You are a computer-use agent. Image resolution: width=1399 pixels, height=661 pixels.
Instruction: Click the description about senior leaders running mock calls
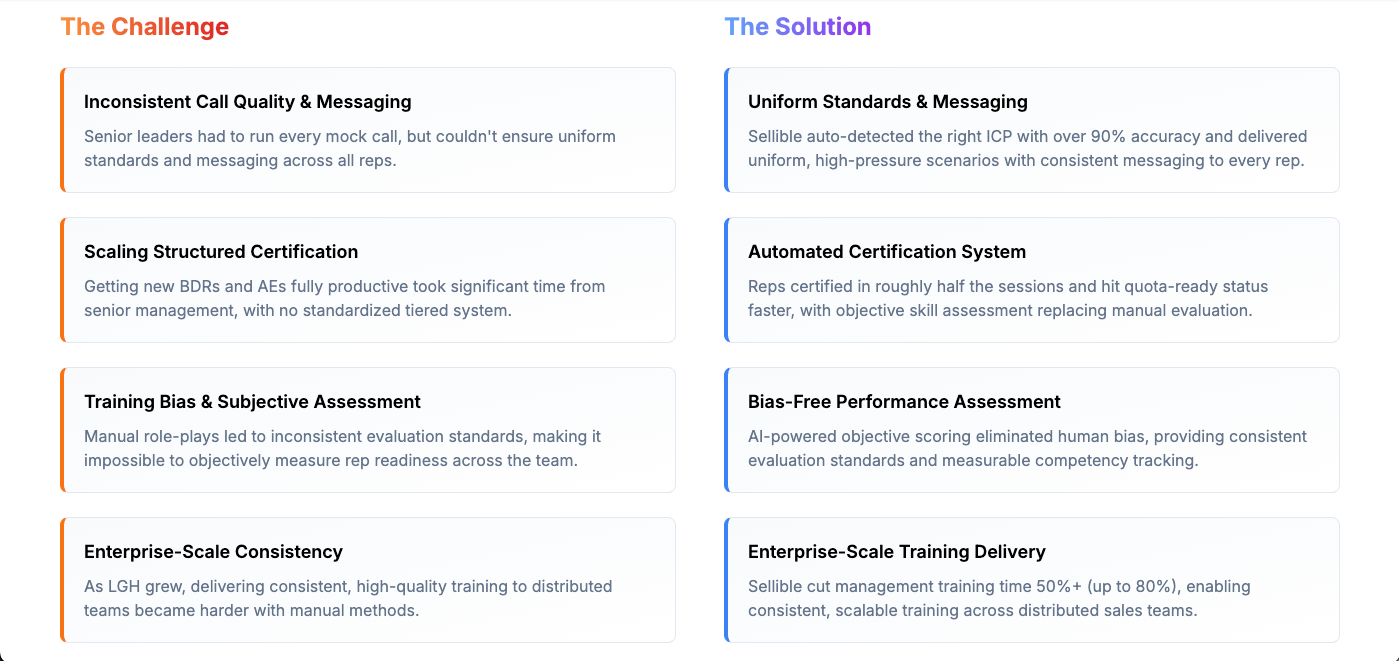(x=349, y=148)
